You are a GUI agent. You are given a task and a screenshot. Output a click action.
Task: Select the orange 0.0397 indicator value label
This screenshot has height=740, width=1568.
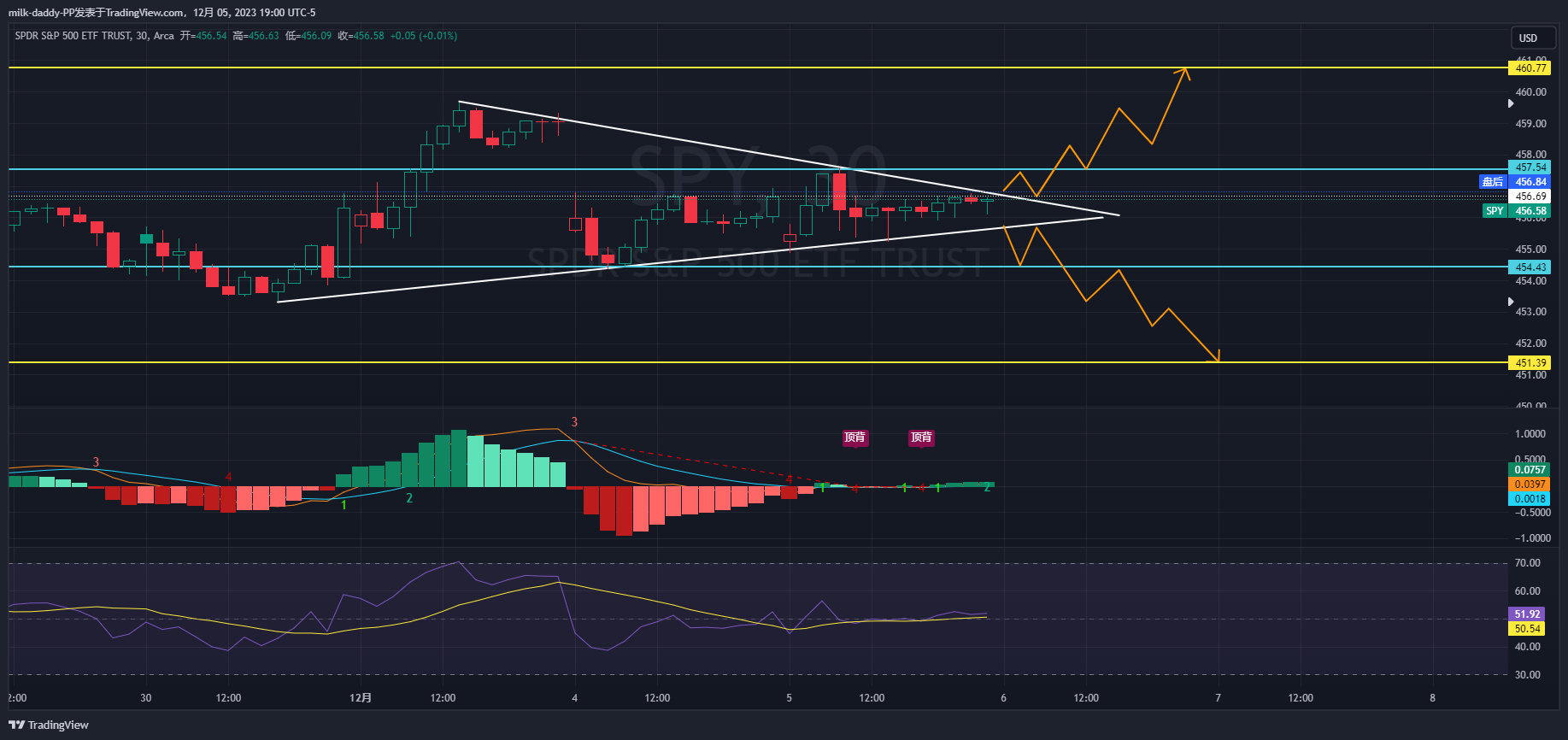1530,485
